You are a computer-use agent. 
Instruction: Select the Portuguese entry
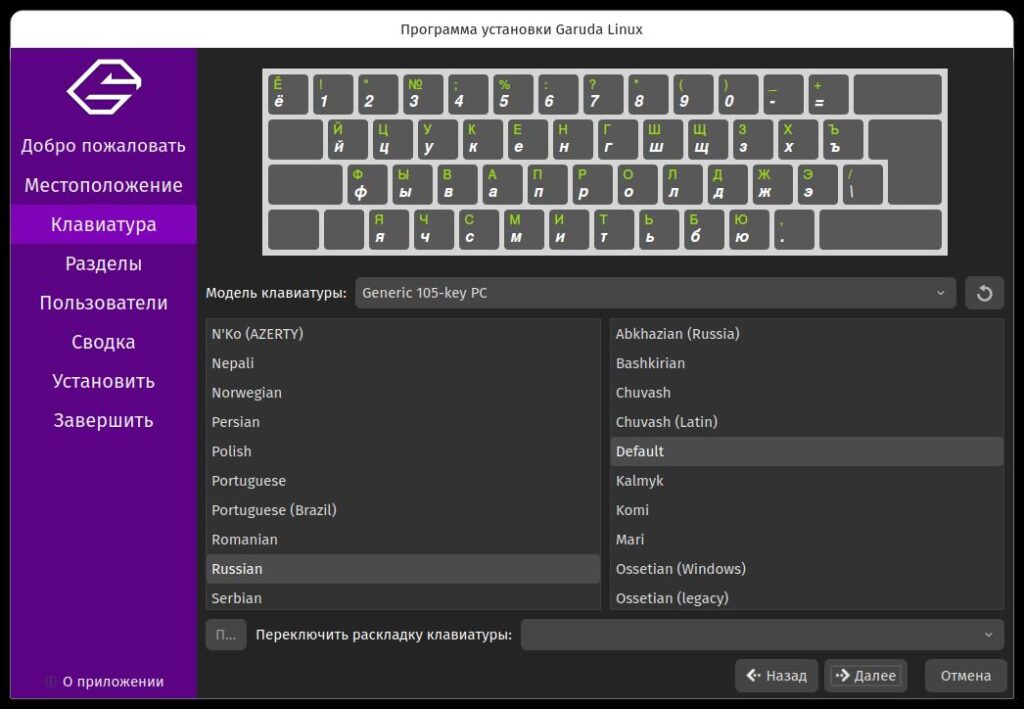click(x=403, y=481)
